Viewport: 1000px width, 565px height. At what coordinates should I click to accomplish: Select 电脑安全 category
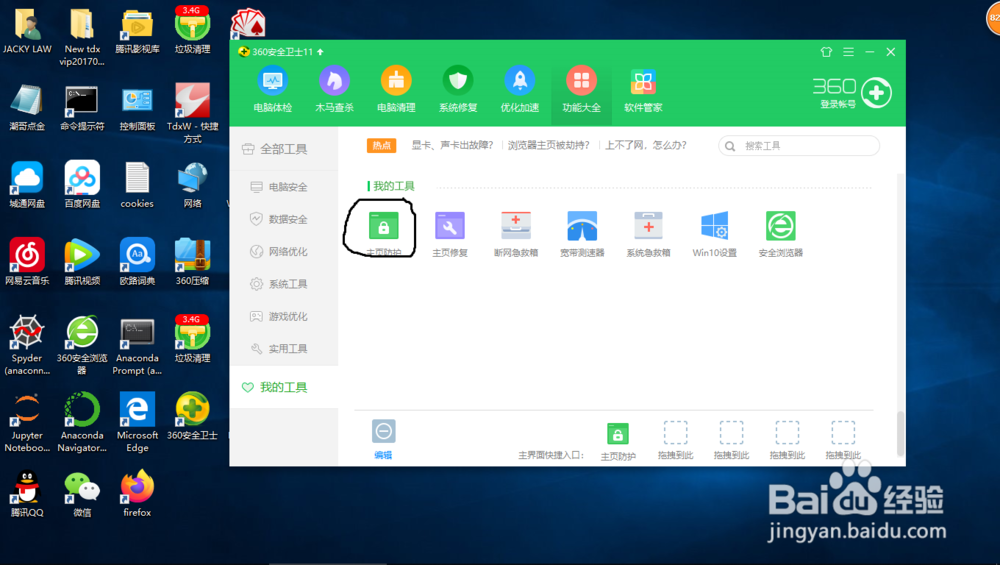[x=284, y=187]
